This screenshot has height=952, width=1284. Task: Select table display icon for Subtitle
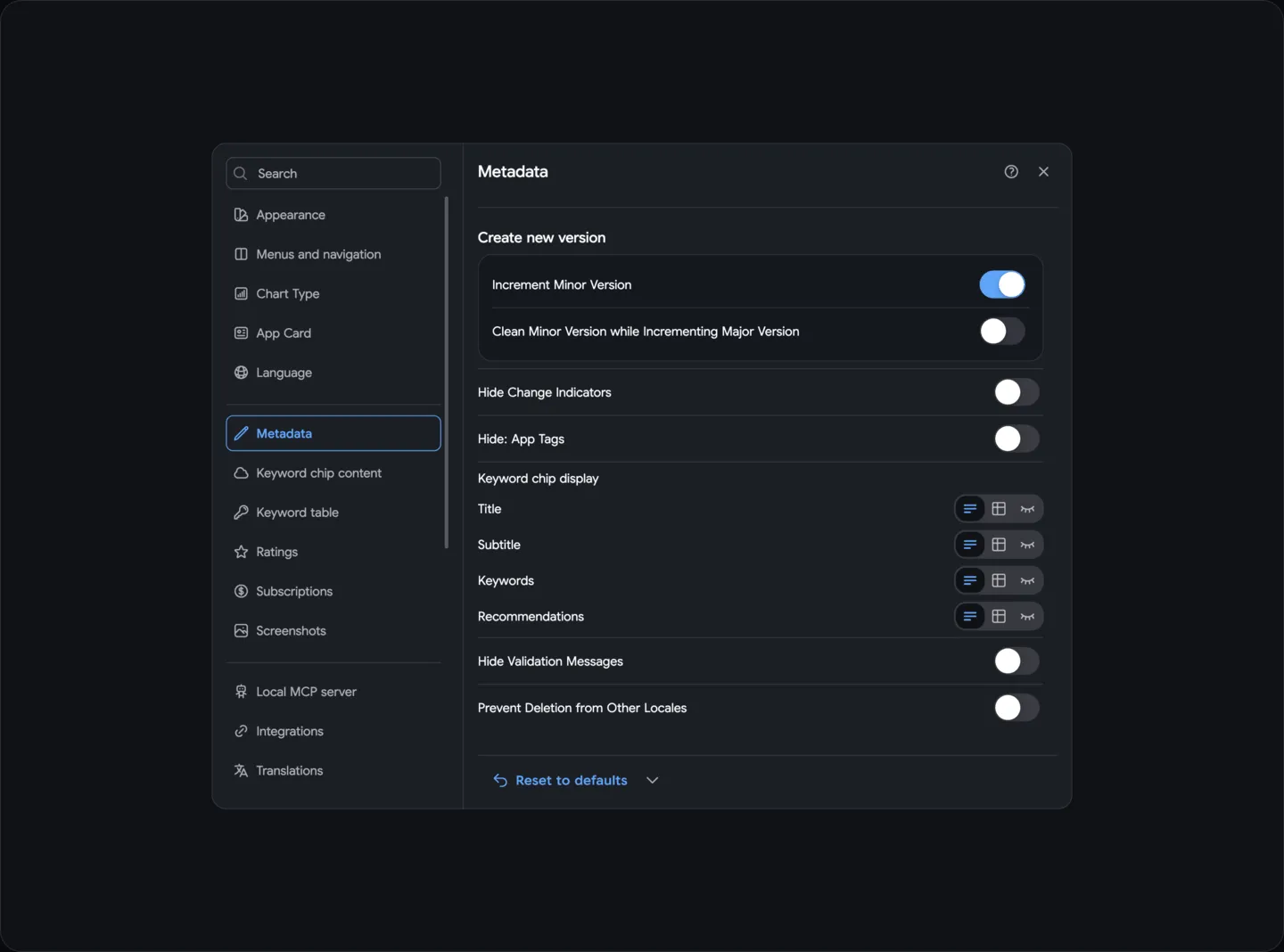999,545
